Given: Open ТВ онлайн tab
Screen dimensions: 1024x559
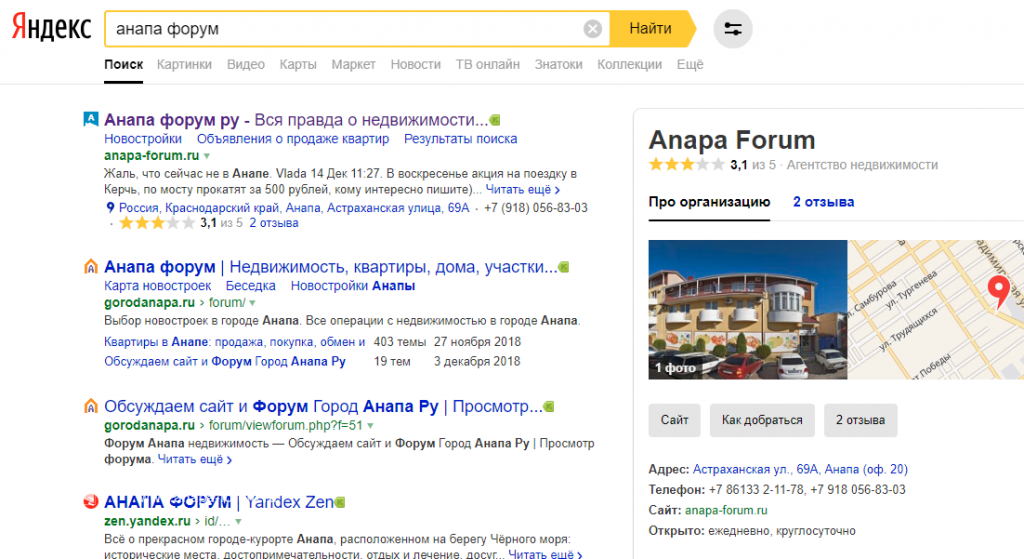Looking at the screenshot, I should click(488, 65).
